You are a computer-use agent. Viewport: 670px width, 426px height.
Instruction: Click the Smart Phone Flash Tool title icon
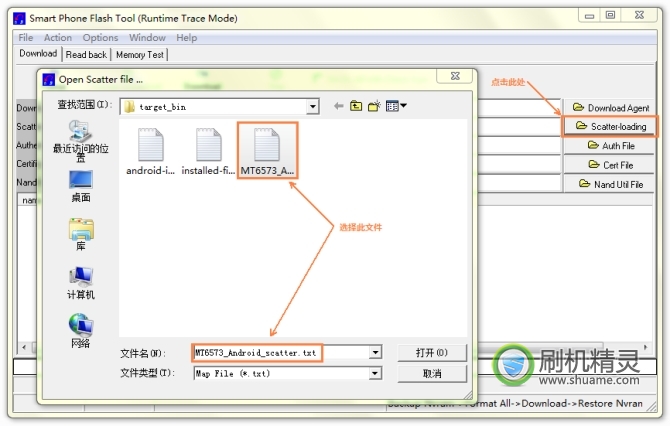[x=19, y=18]
